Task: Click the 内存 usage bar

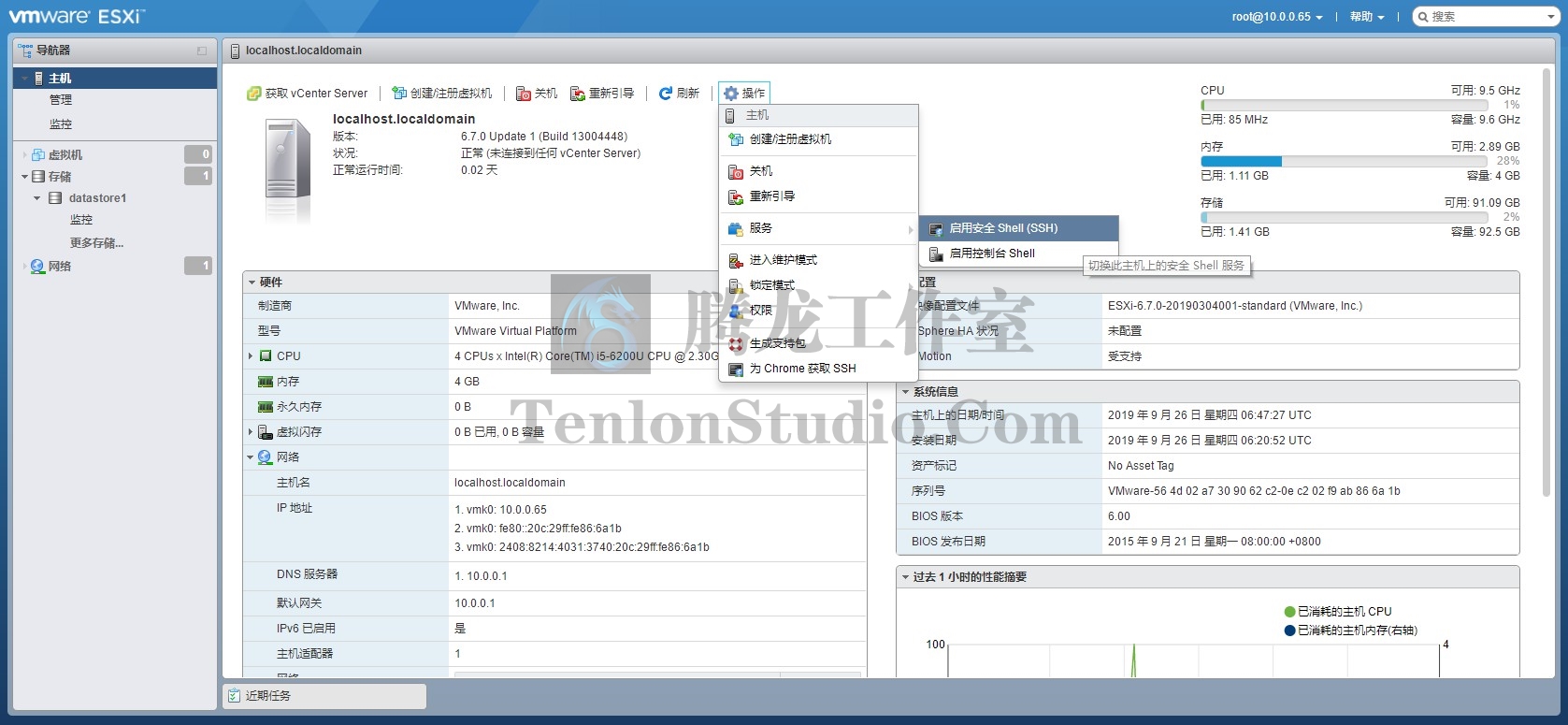Action: [1344, 161]
